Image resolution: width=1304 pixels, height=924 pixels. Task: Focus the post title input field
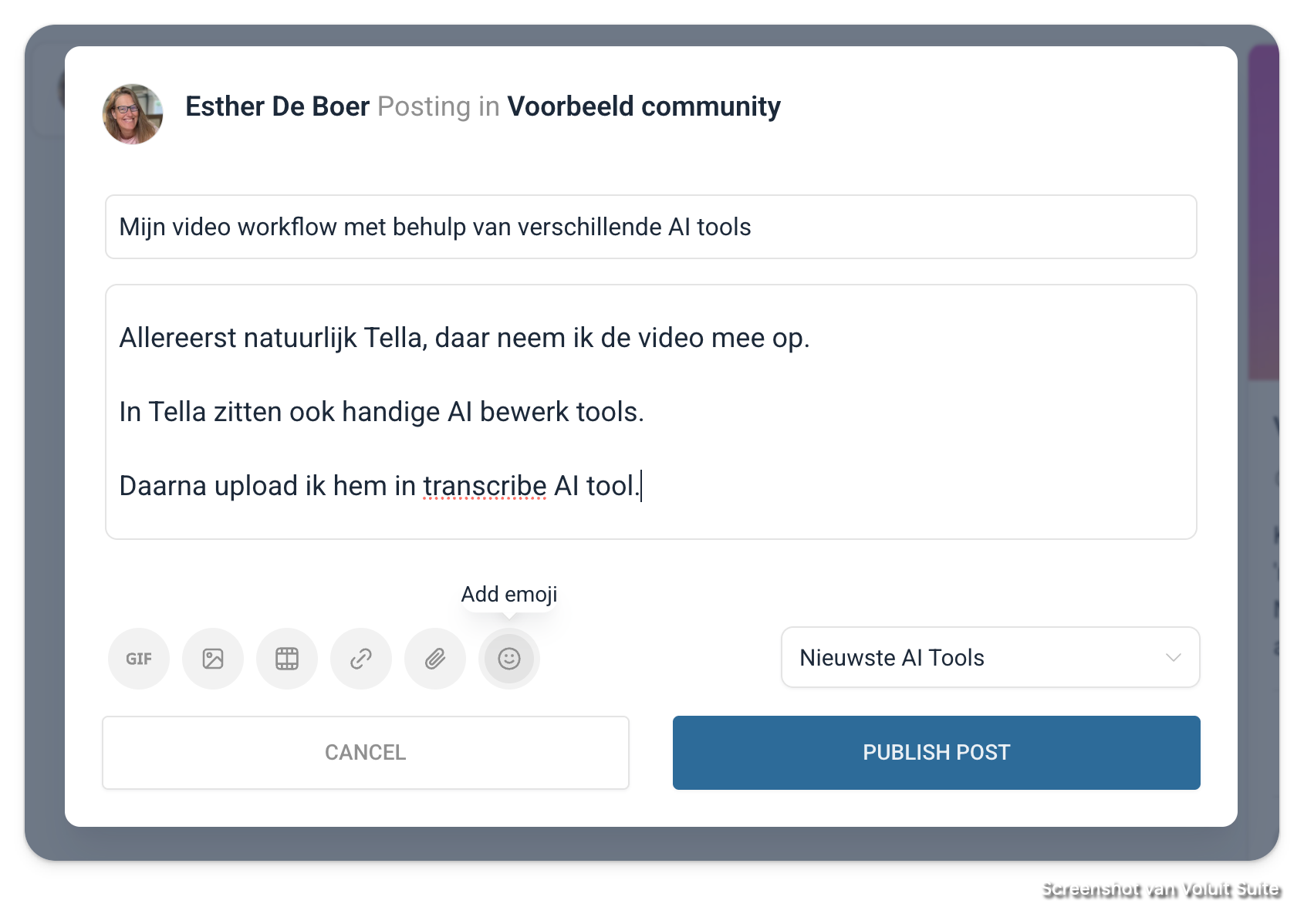coord(651,227)
